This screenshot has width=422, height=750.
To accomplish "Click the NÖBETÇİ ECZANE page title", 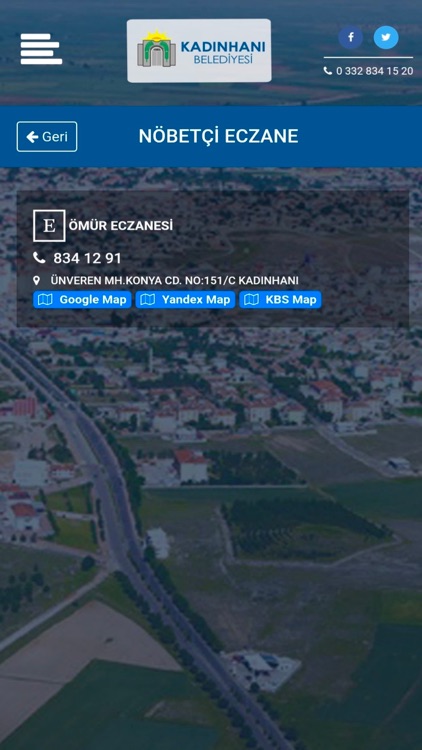I will click(219, 136).
